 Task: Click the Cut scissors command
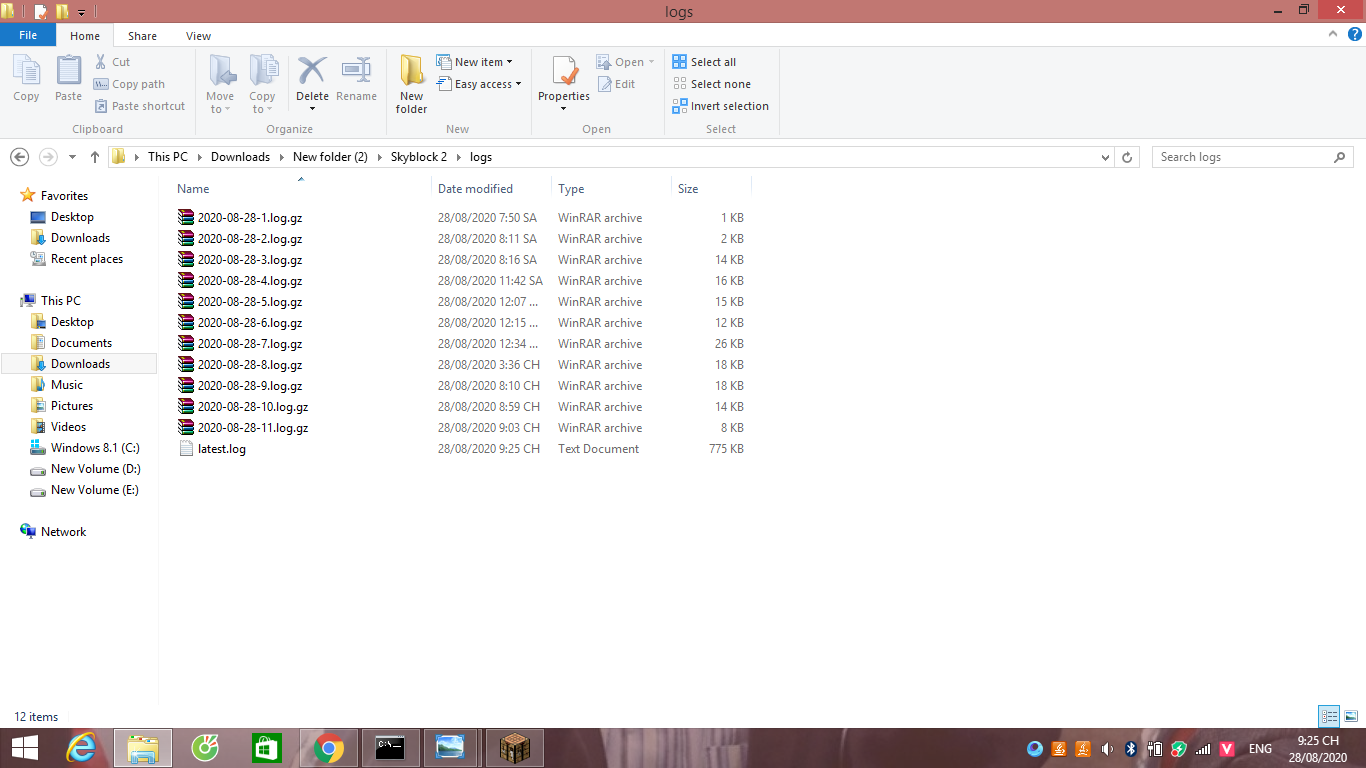click(x=112, y=62)
